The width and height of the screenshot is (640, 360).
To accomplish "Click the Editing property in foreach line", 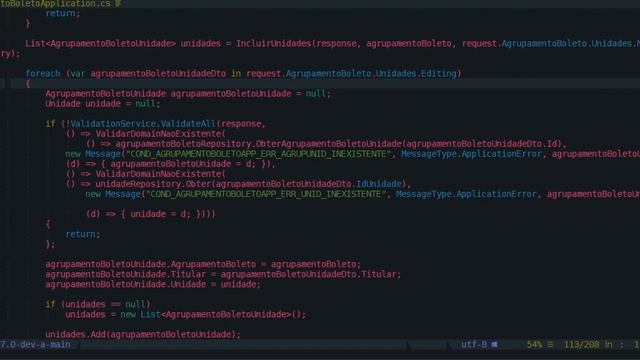I will (439, 74).
